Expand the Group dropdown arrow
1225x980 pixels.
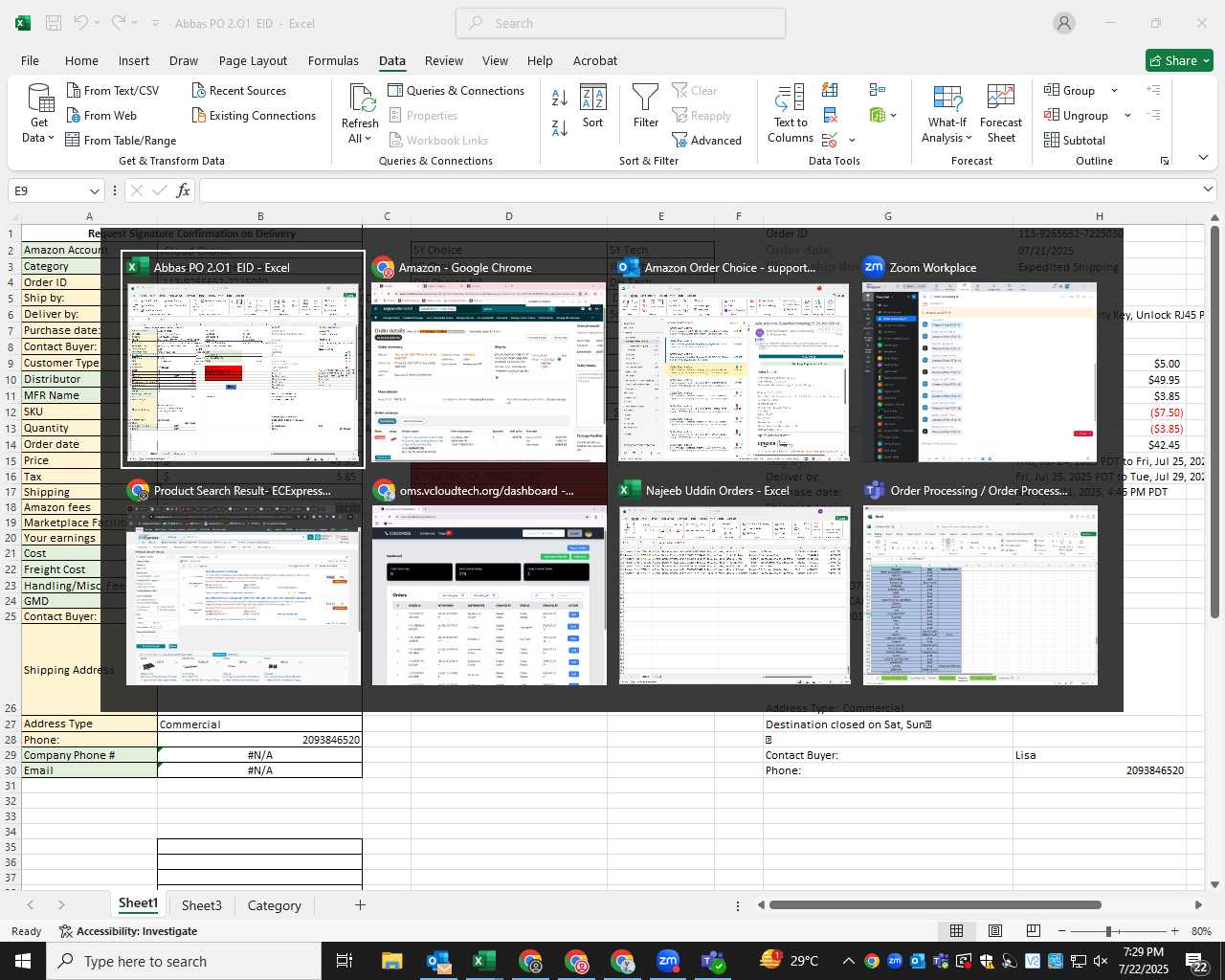[1114, 90]
